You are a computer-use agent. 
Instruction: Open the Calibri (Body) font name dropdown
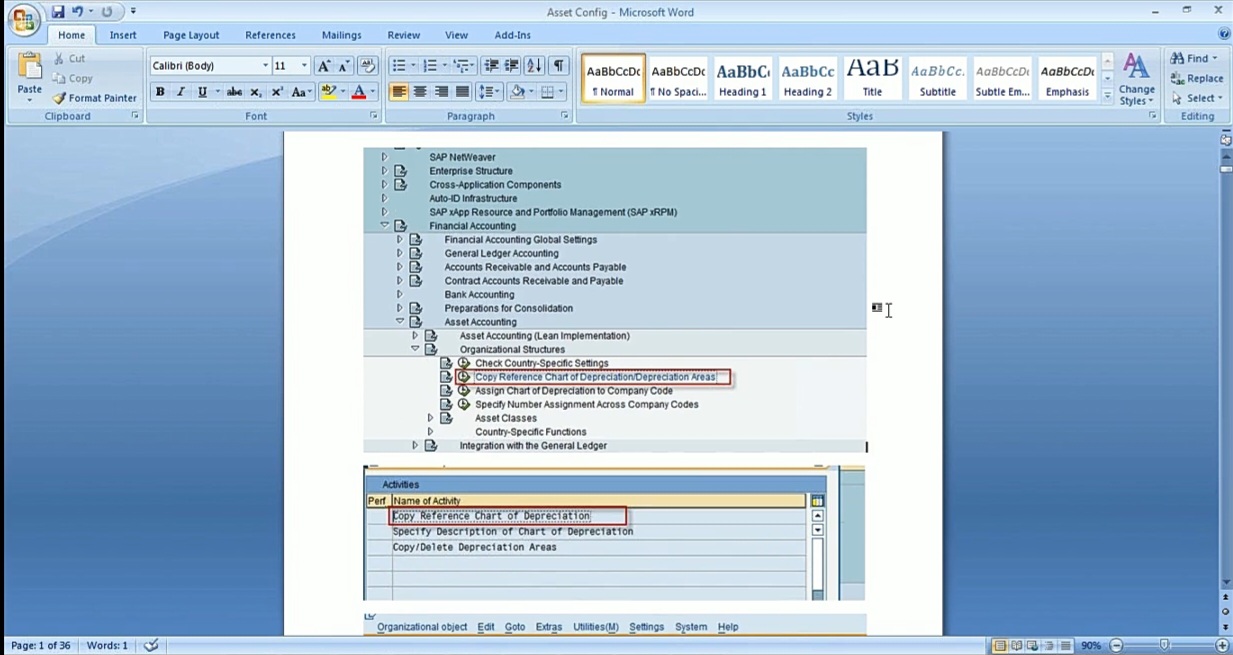[266, 66]
